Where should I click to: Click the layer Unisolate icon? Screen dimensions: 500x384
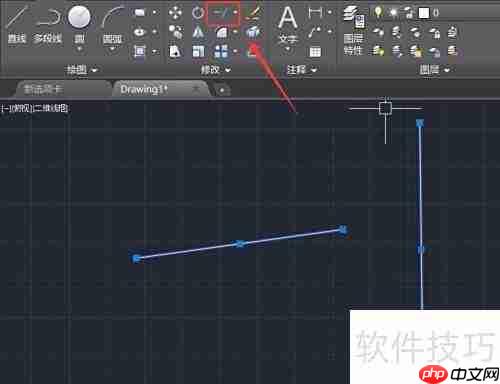(x=397, y=51)
